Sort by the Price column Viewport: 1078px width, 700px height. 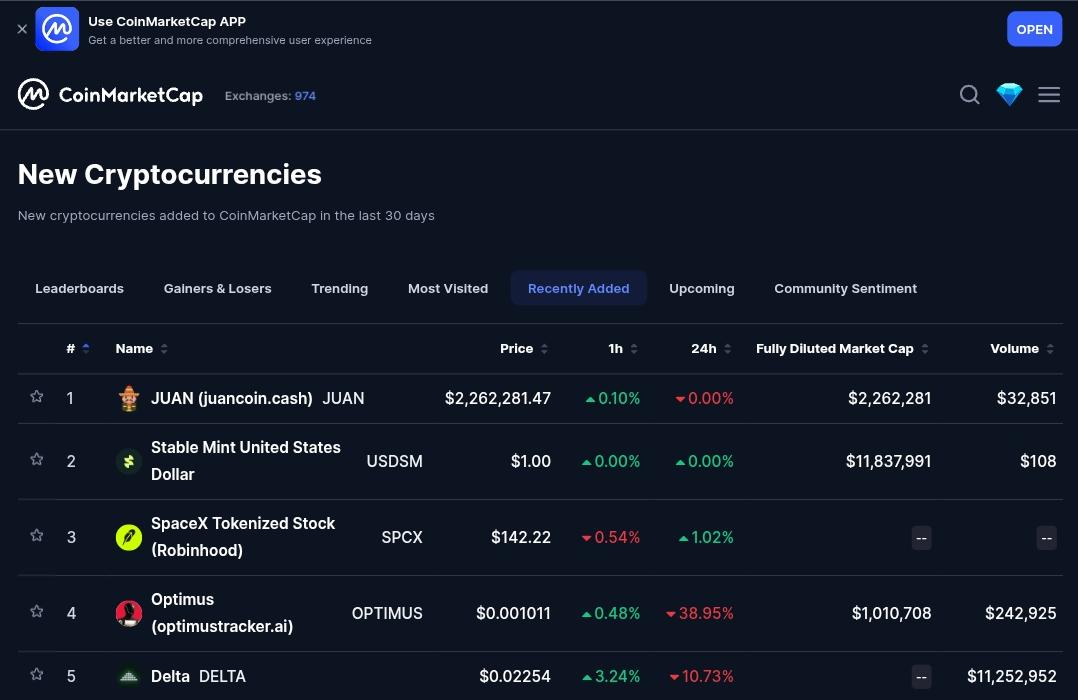524,349
